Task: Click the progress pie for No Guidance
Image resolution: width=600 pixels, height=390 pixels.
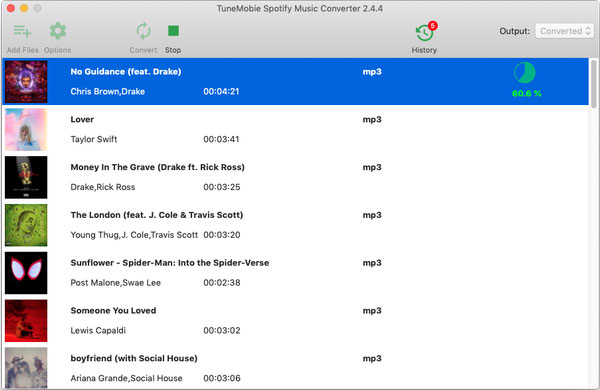Action: (524, 72)
